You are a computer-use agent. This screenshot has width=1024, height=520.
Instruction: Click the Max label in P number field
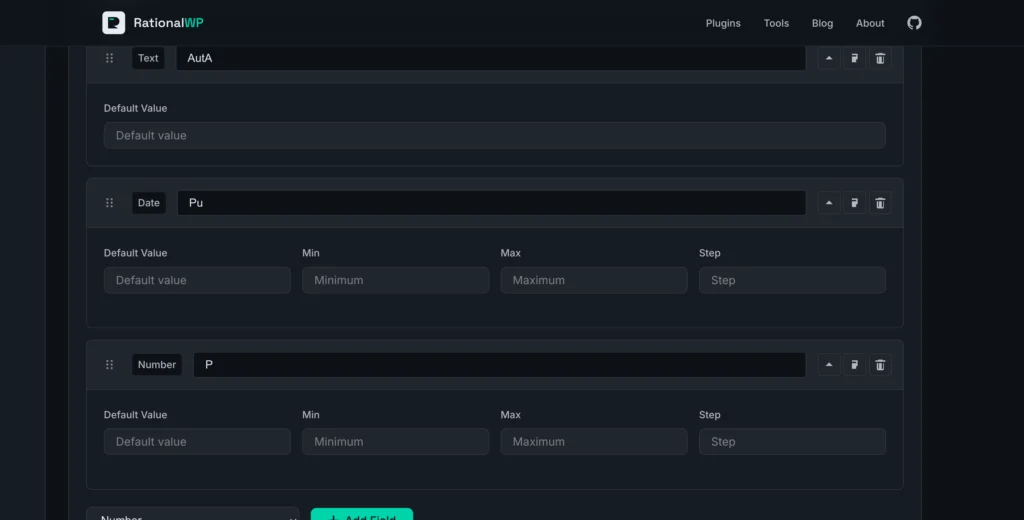coord(511,415)
